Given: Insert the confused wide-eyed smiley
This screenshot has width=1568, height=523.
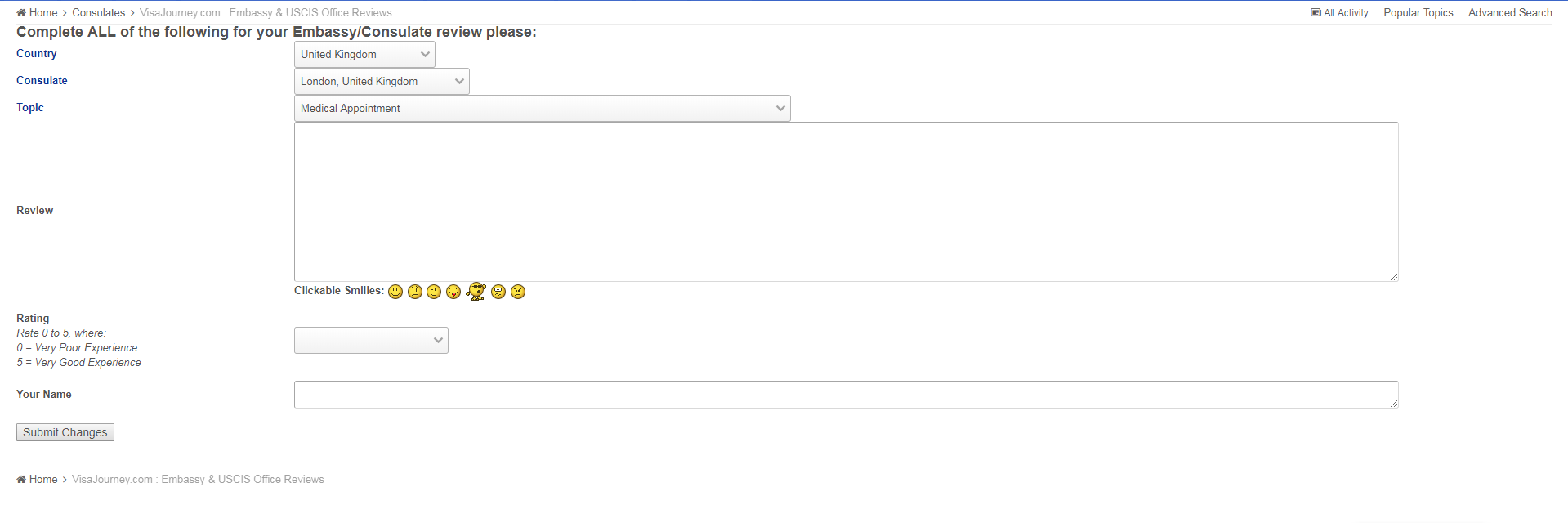Looking at the screenshot, I should (x=498, y=292).
